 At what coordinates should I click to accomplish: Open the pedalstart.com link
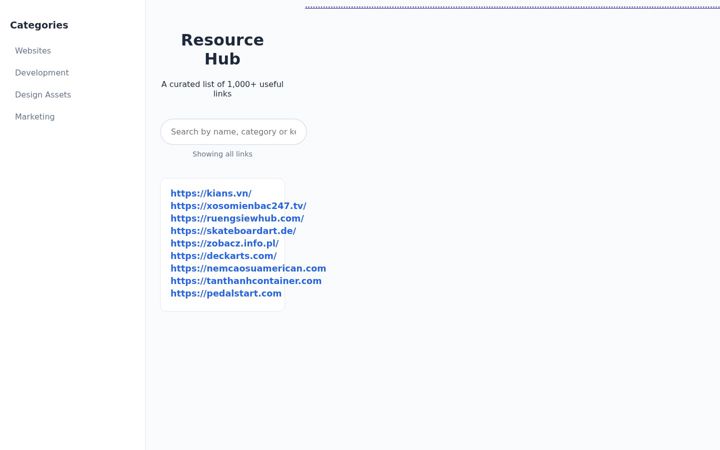pyautogui.click(x=226, y=293)
